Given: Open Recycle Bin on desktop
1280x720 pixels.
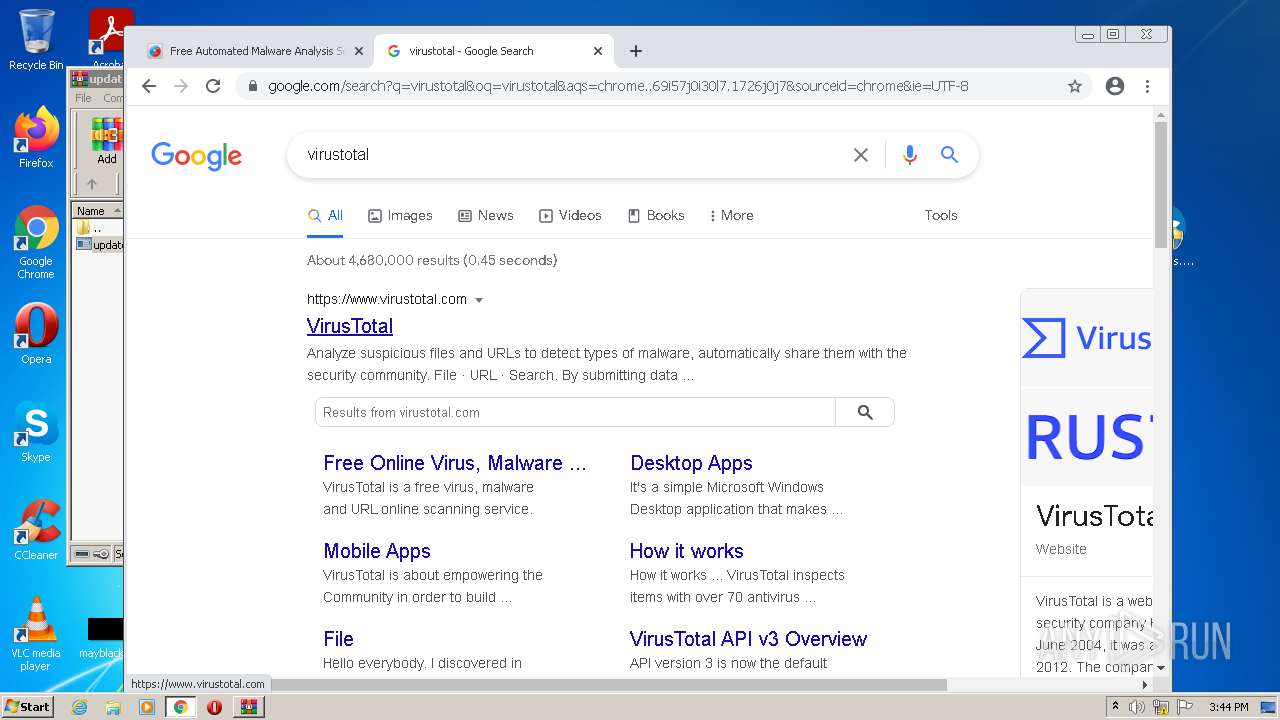Looking at the screenshot, I should pyautogui.click(x=36, y=40).
